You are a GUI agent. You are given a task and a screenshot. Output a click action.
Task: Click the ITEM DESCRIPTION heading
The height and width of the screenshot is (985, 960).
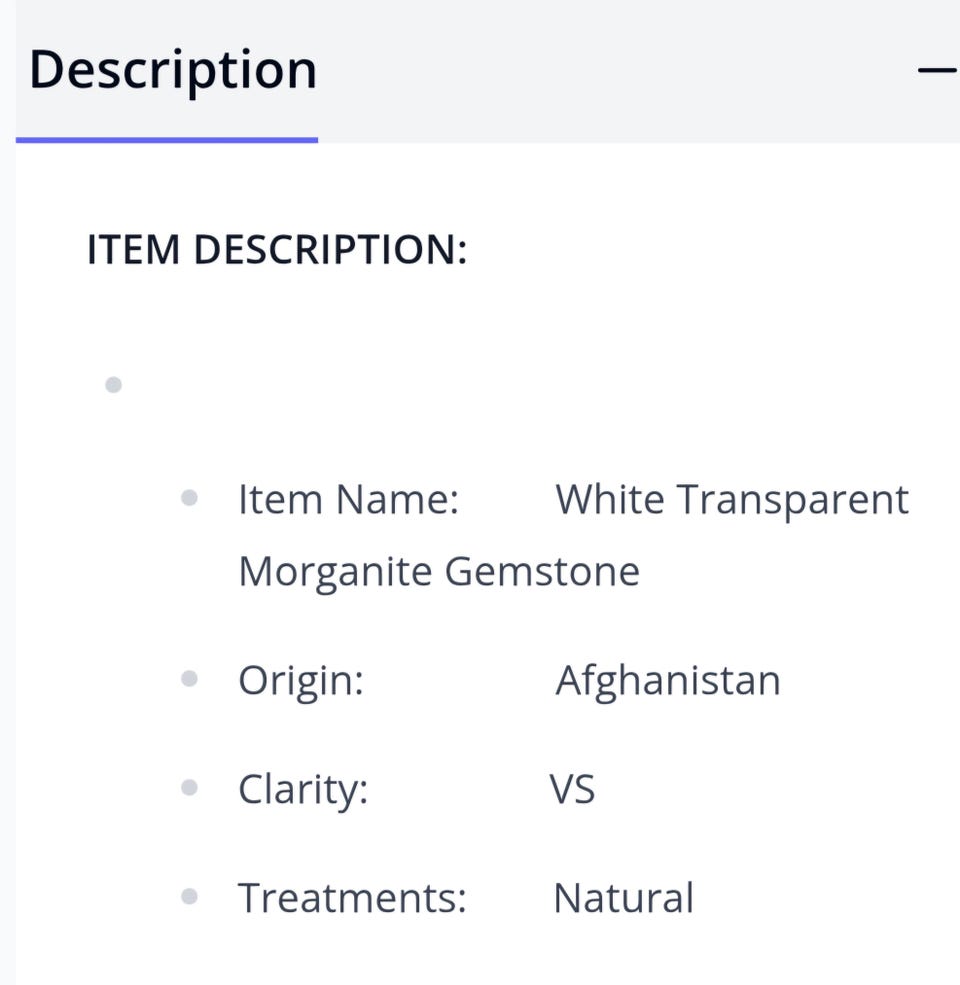pyautogui.click(x=277, y=249)
